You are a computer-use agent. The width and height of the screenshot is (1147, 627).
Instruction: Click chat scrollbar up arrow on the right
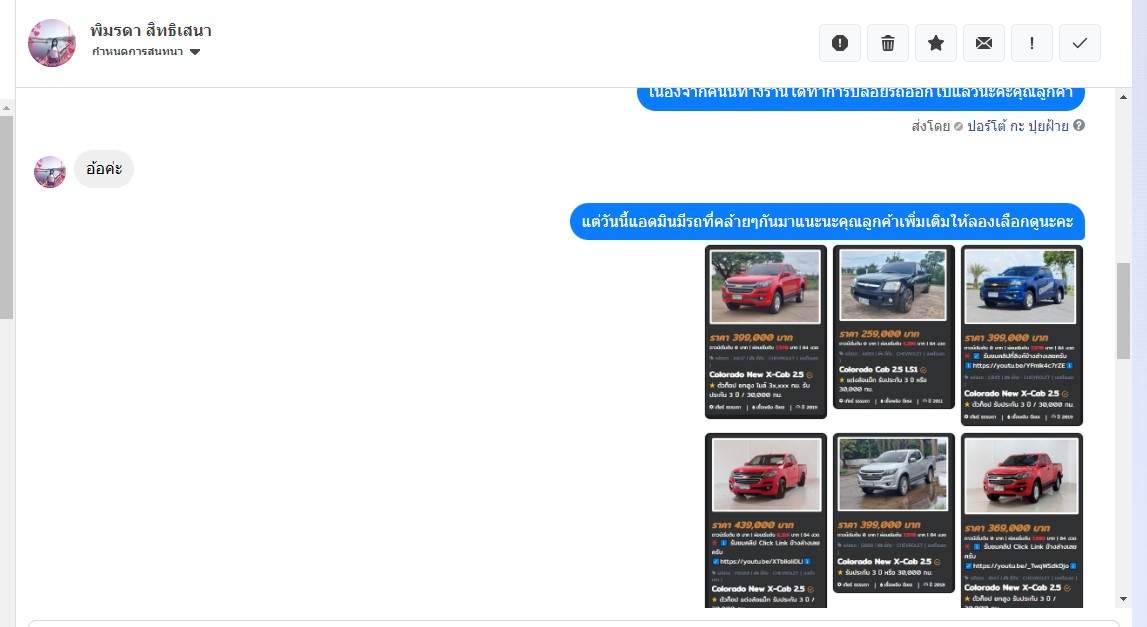click(x=1124, y=97)
